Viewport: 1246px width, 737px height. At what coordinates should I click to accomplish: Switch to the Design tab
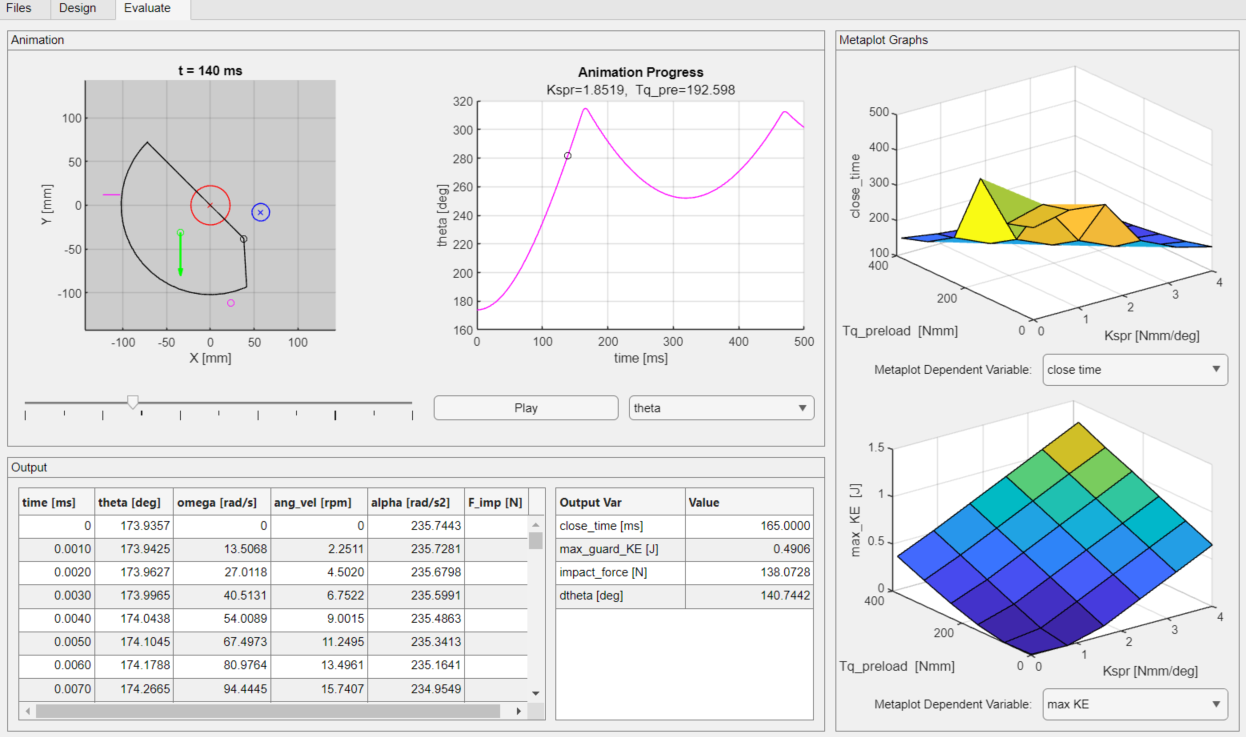(x=78, y=8)
